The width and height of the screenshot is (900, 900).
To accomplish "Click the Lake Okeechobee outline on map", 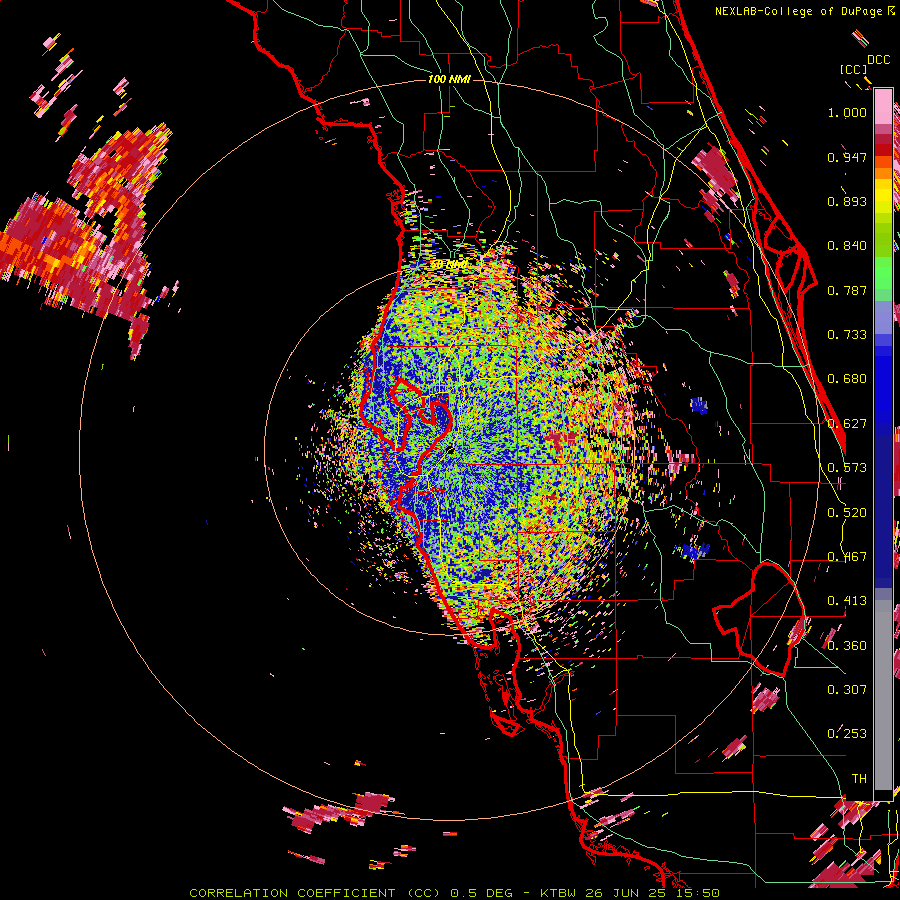I will [759, 619].
